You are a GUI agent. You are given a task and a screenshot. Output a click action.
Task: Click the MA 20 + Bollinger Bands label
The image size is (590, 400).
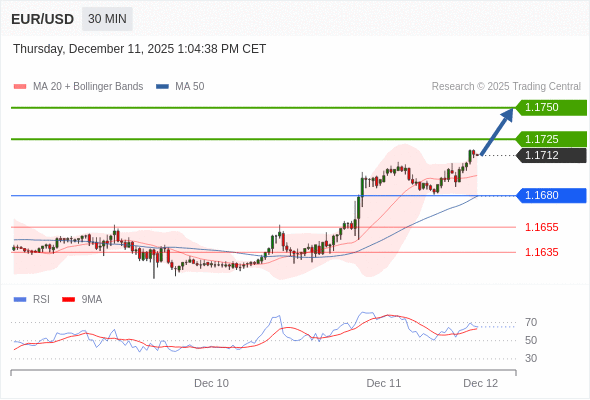[x=88, y=87]
